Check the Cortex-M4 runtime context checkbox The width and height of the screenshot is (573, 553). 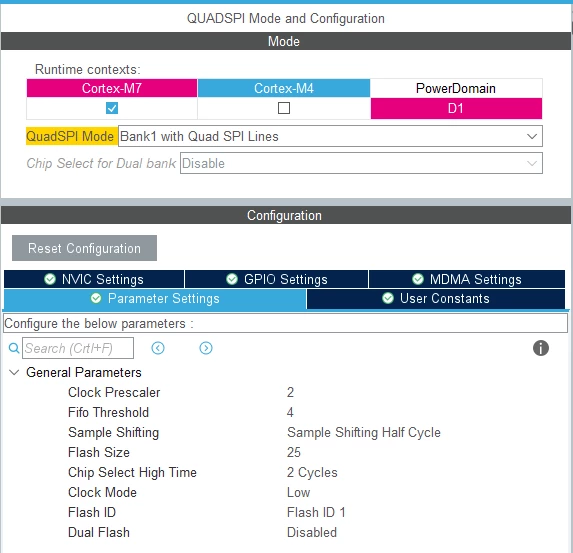pos(284,108)
